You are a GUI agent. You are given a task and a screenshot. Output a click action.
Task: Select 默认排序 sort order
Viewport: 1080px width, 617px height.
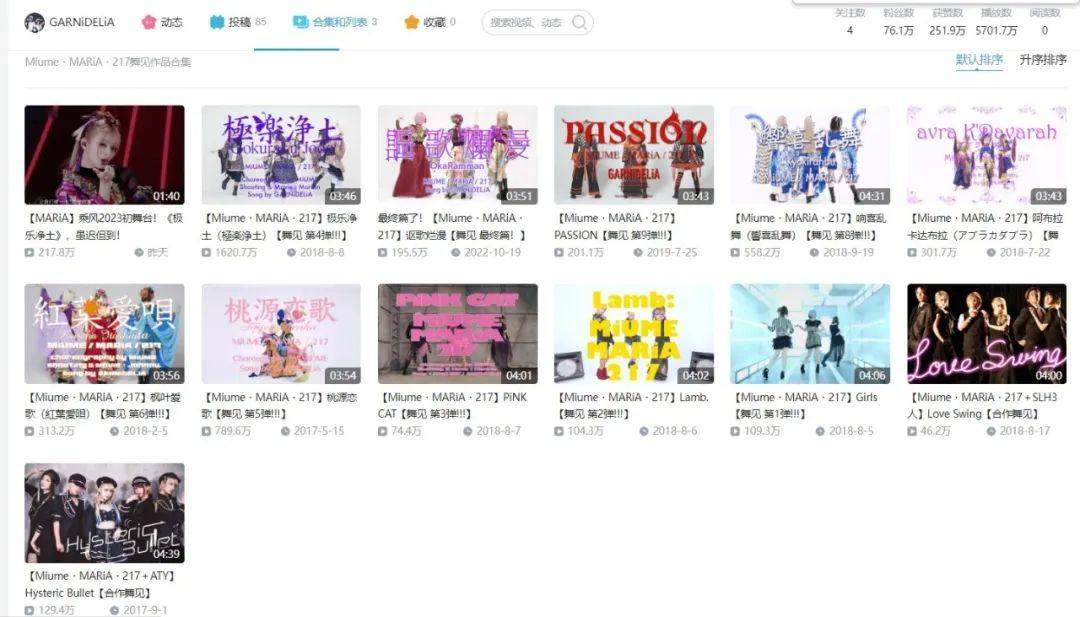979,60
